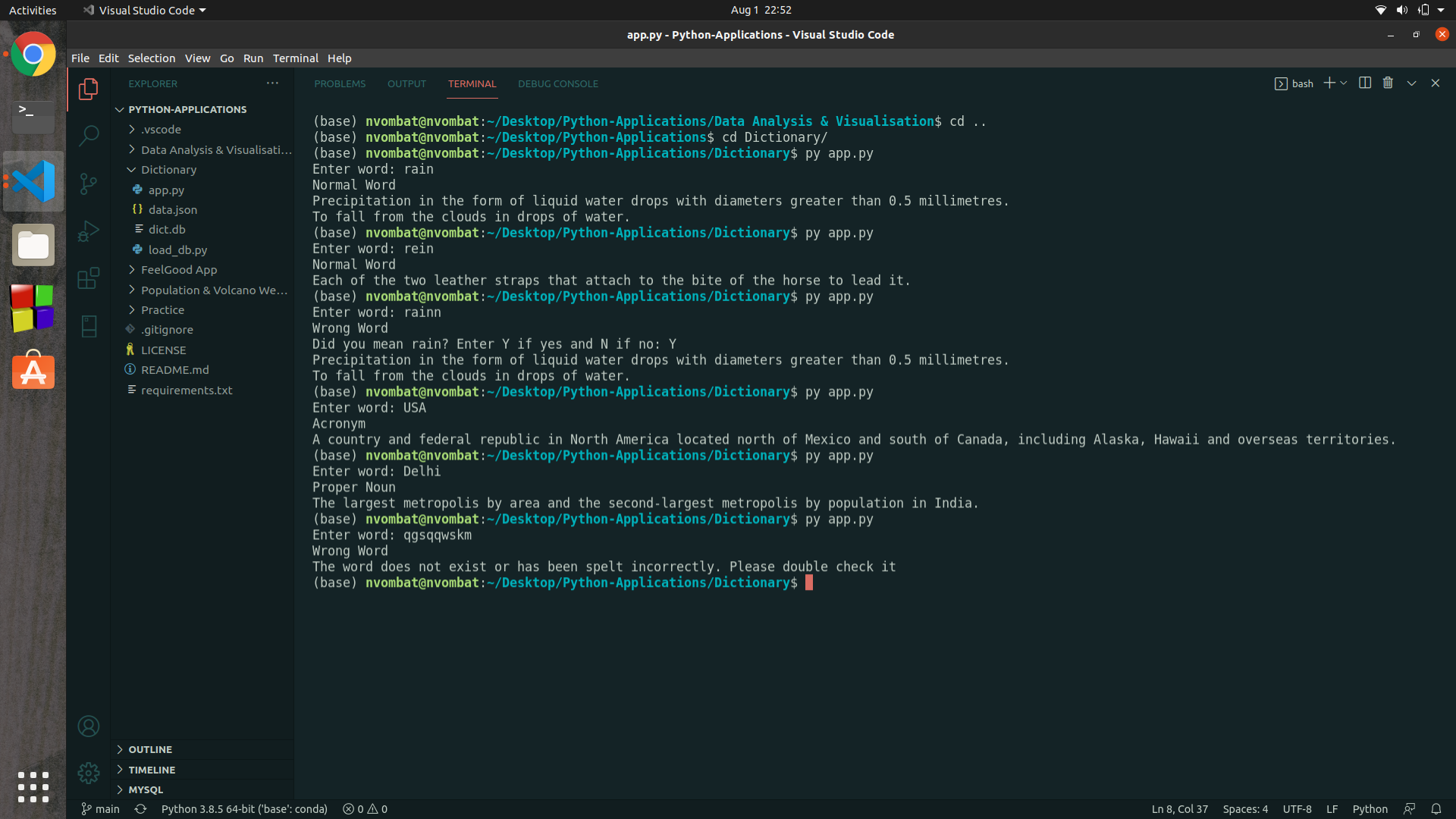Open the Run and Debug view

click(89, 231)
